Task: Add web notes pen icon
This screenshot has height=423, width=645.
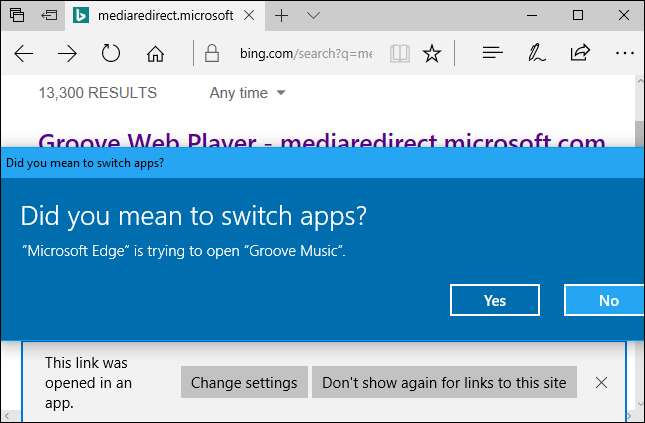Action: coord(536,53)
